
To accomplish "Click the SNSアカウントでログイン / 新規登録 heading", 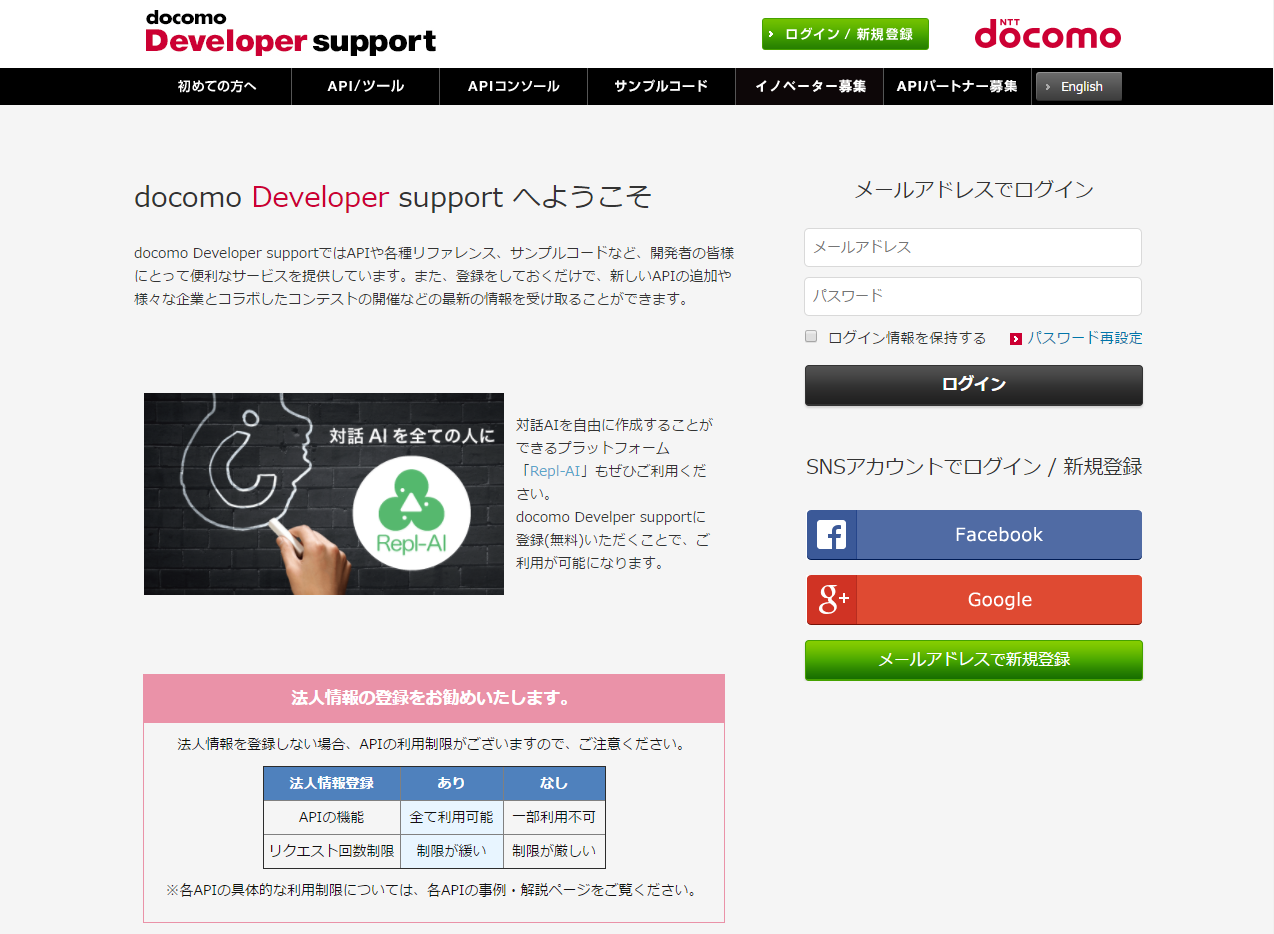I will pos(974,466).
